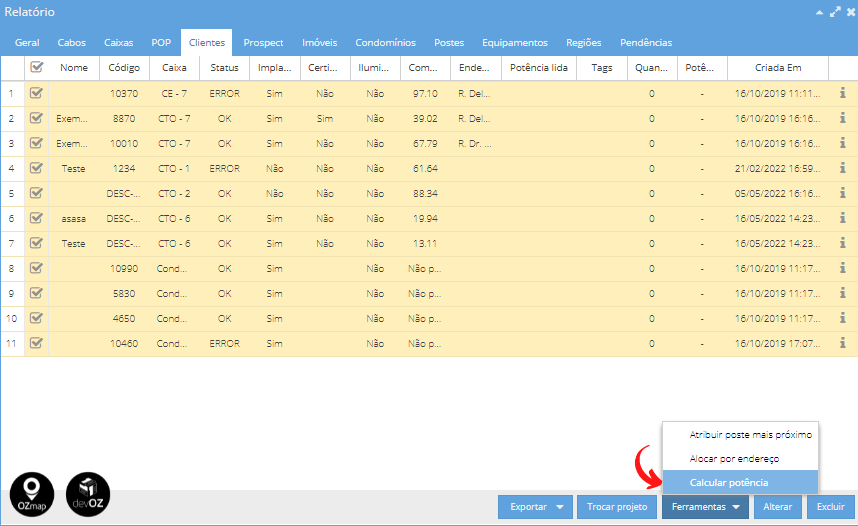Open the Postes tab
The width and height of the screenshot is (858, 526).
(x=449, y=43)
